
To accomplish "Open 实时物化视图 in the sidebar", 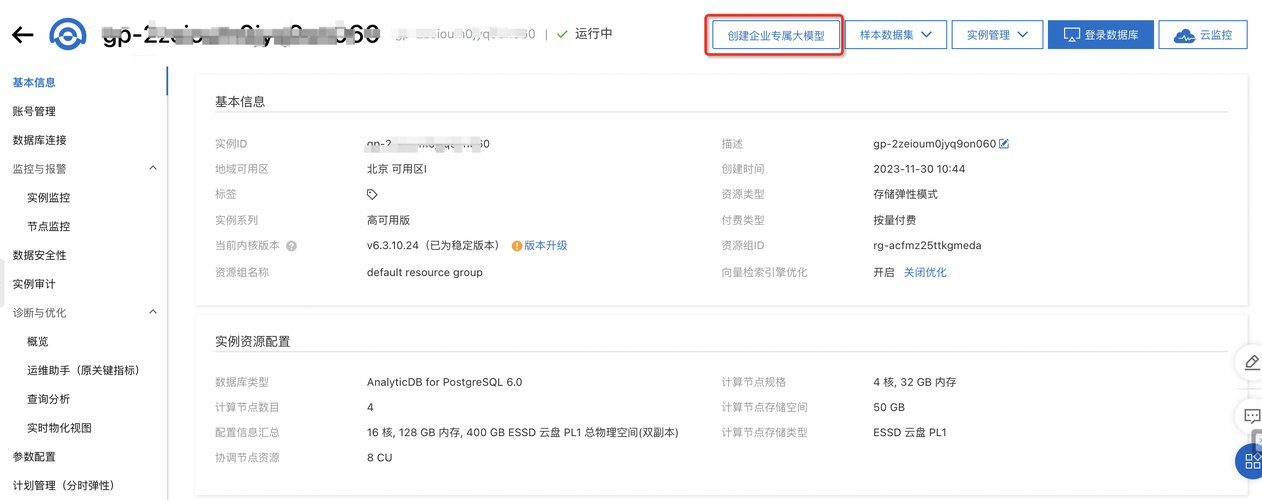I will (59, 428).
